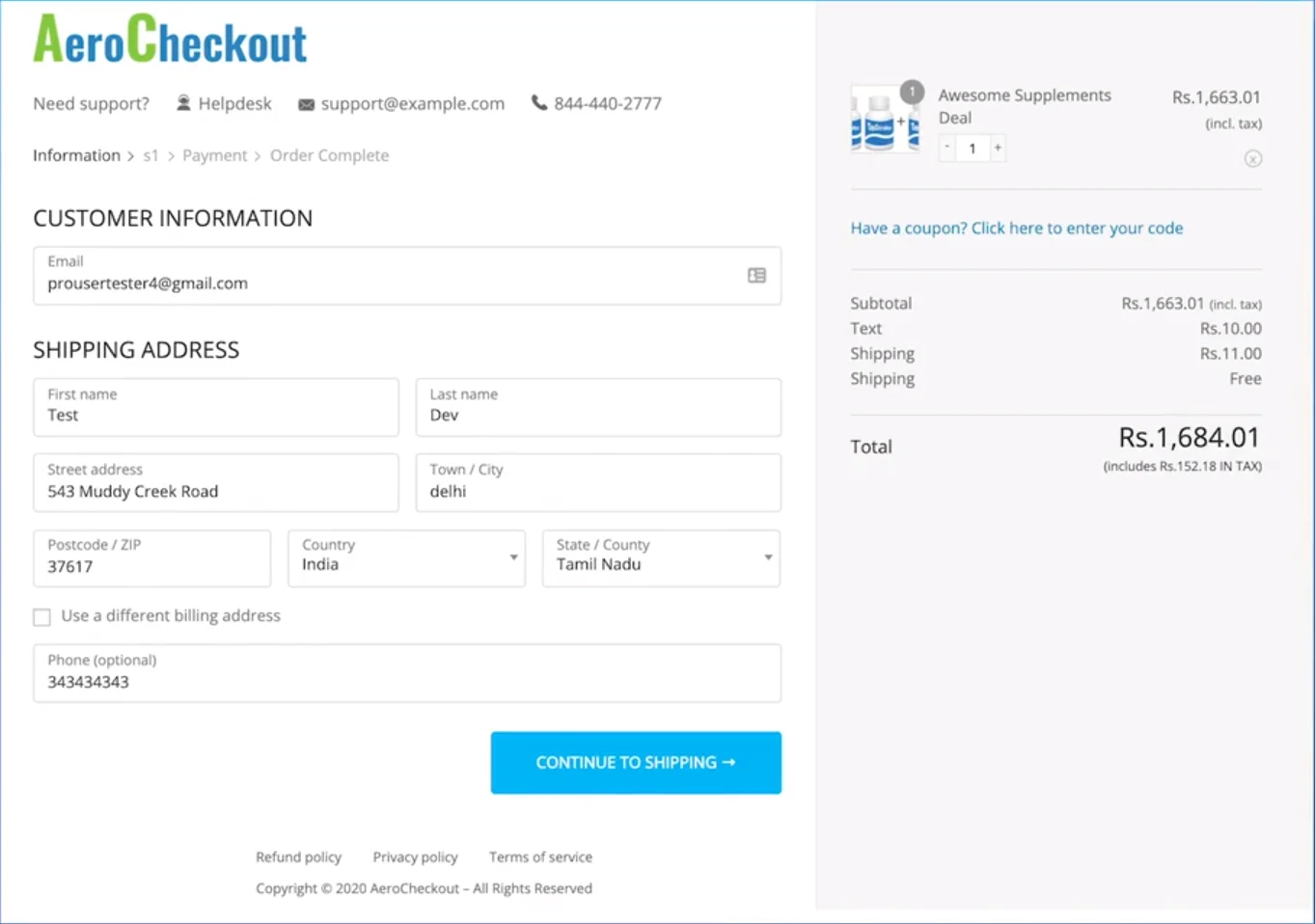Click the support email envelope icon
Image resolution: width=1315 pixels, height=924 pixels.
pos(306,104)
